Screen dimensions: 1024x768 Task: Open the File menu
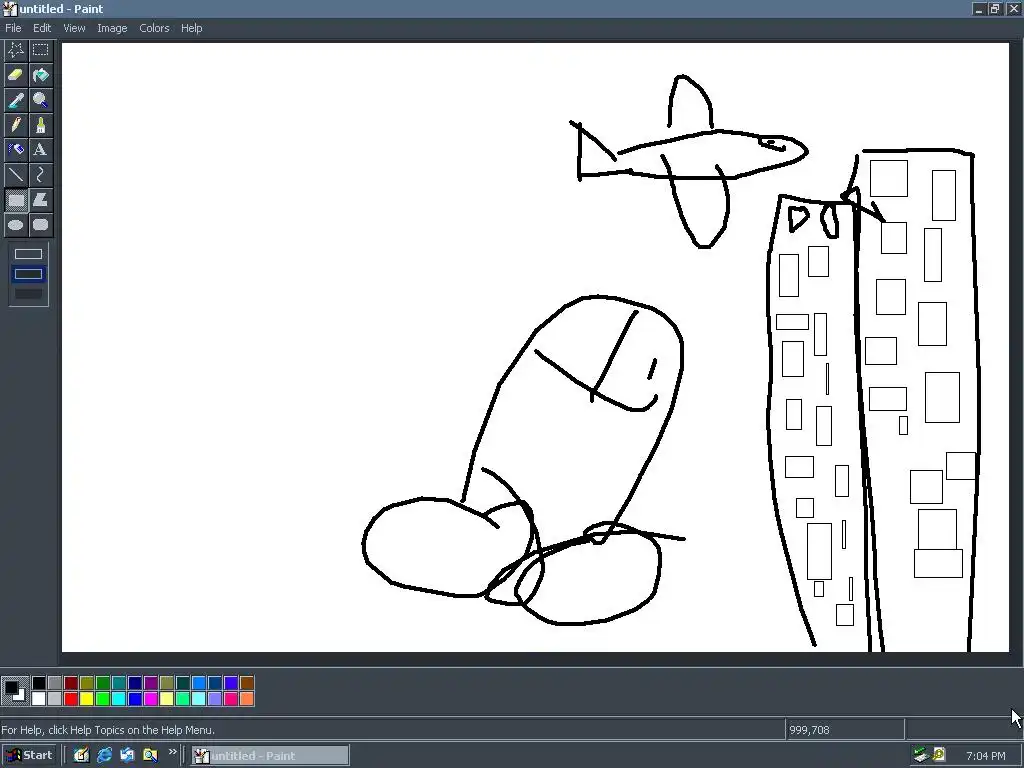[x=13, y=28]
